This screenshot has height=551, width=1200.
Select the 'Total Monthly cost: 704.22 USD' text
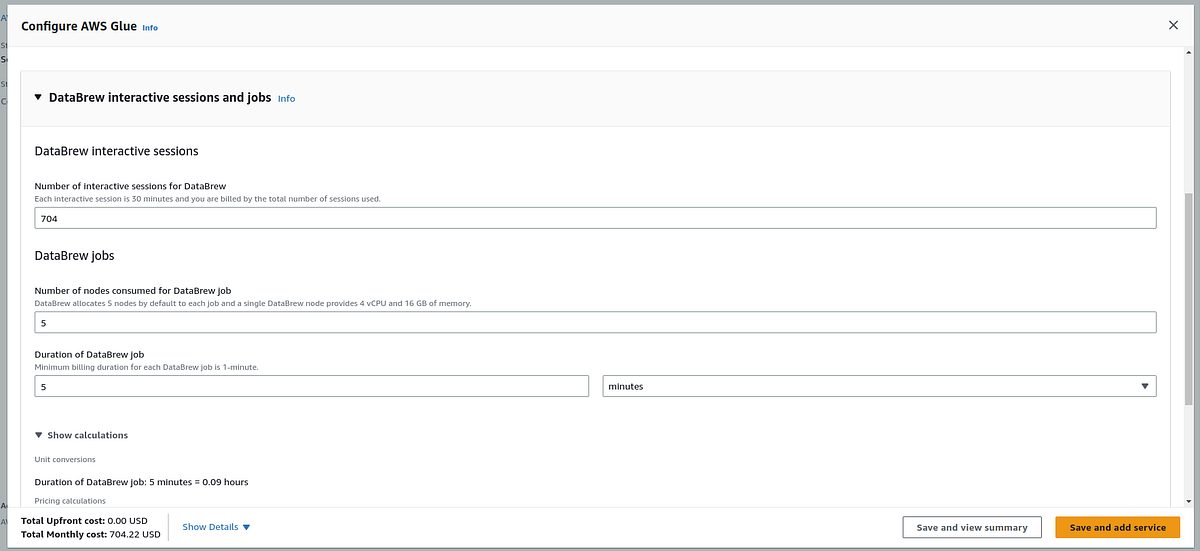(91, 534)
